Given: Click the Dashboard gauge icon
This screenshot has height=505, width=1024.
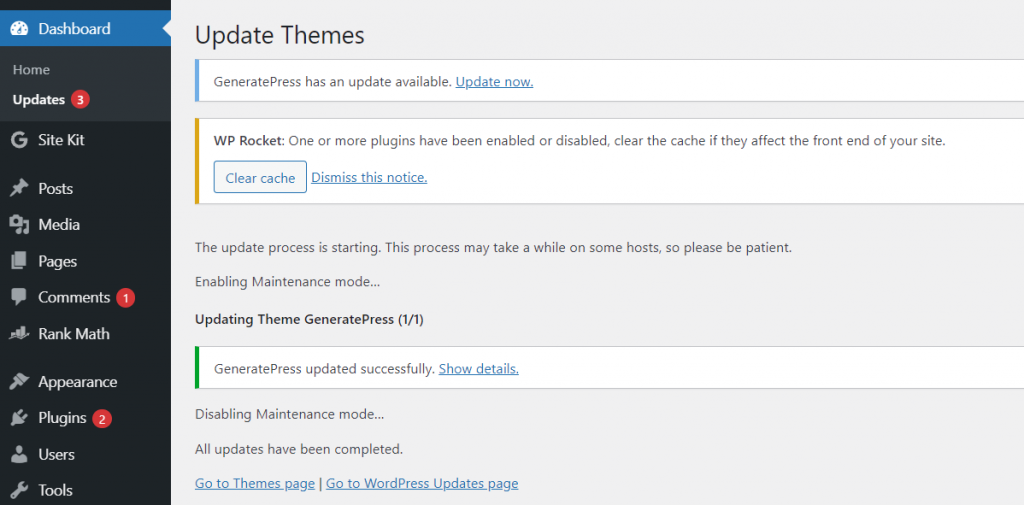Looking at the screenshot, I should 20,29.
